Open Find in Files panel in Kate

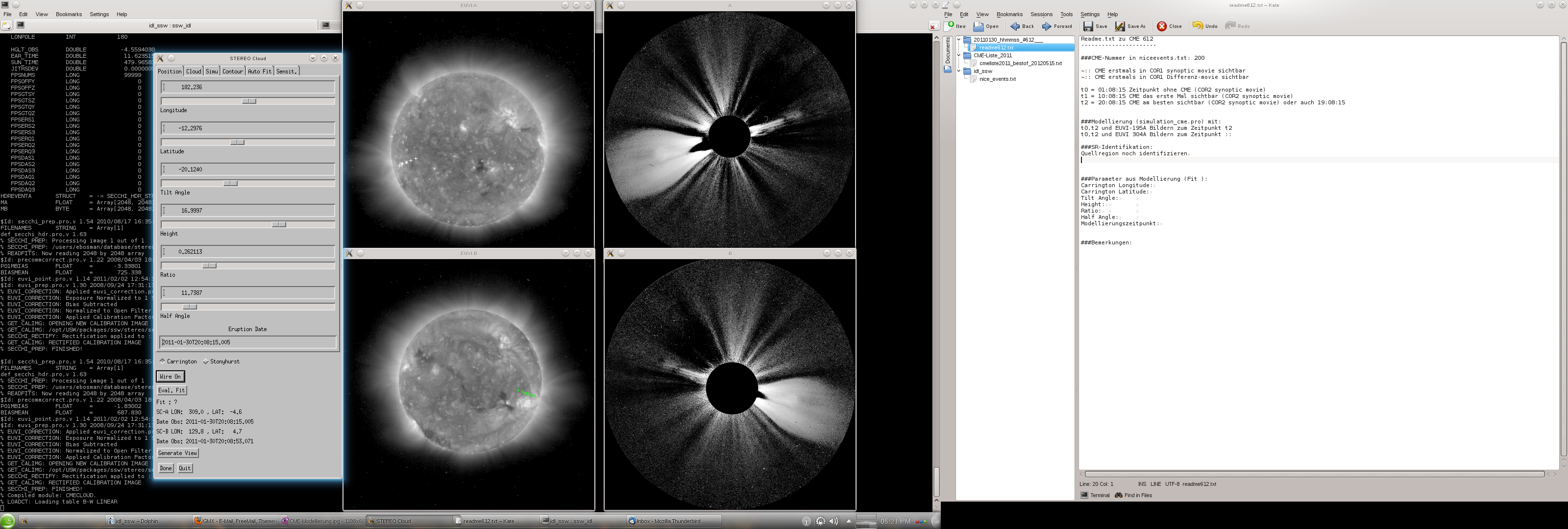pos(1133,495)
